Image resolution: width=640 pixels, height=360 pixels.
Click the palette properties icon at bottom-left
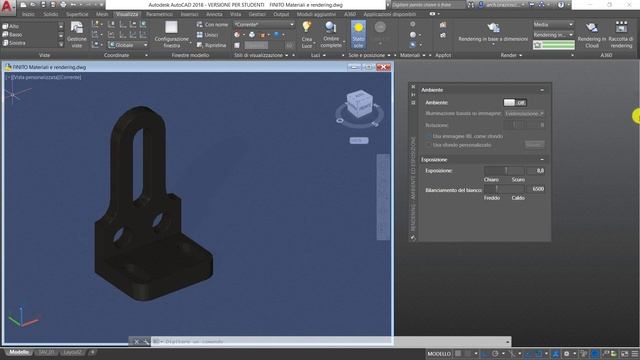click(413, 237)
